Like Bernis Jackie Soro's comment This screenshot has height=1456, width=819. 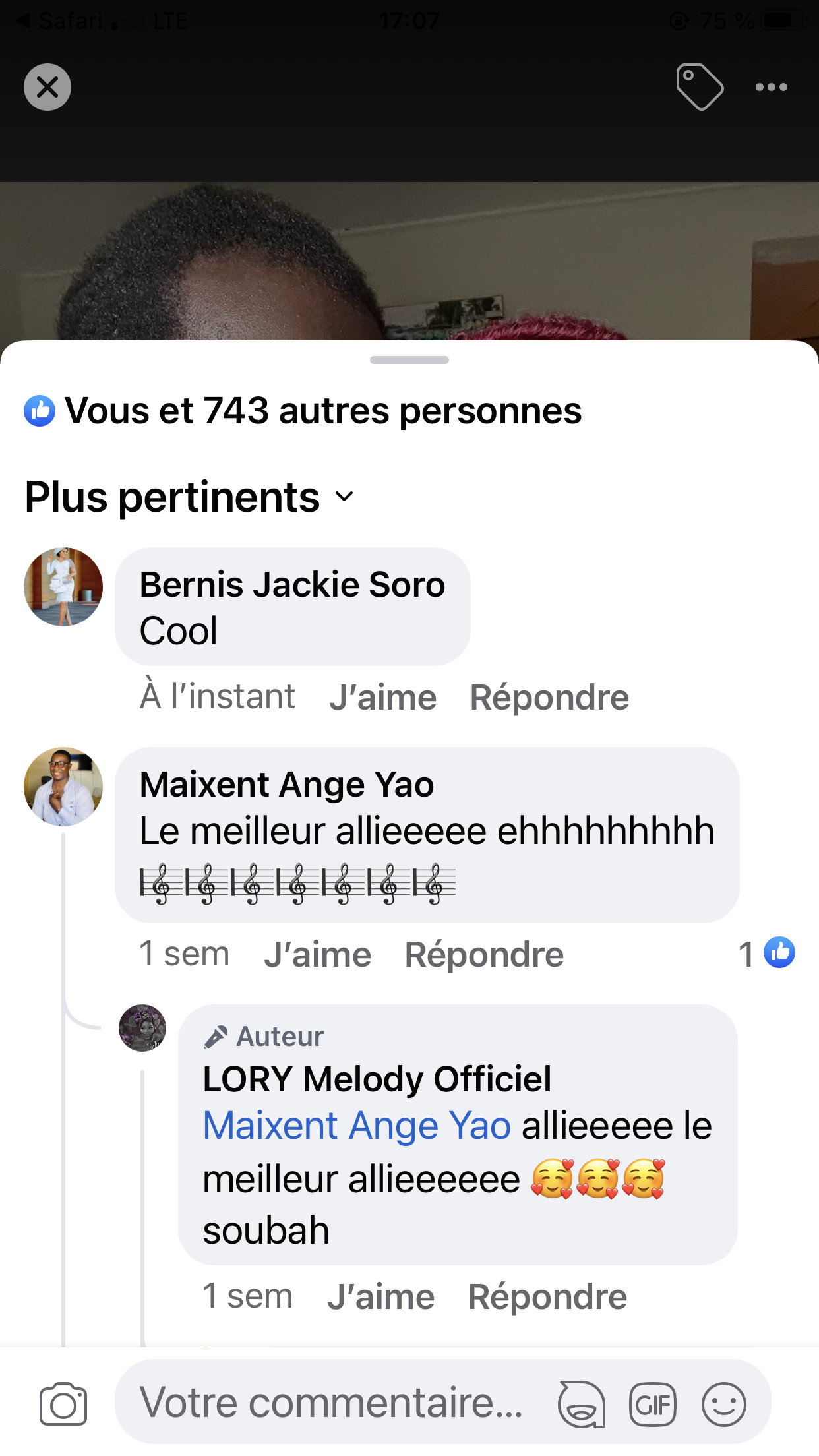[383, 697]
